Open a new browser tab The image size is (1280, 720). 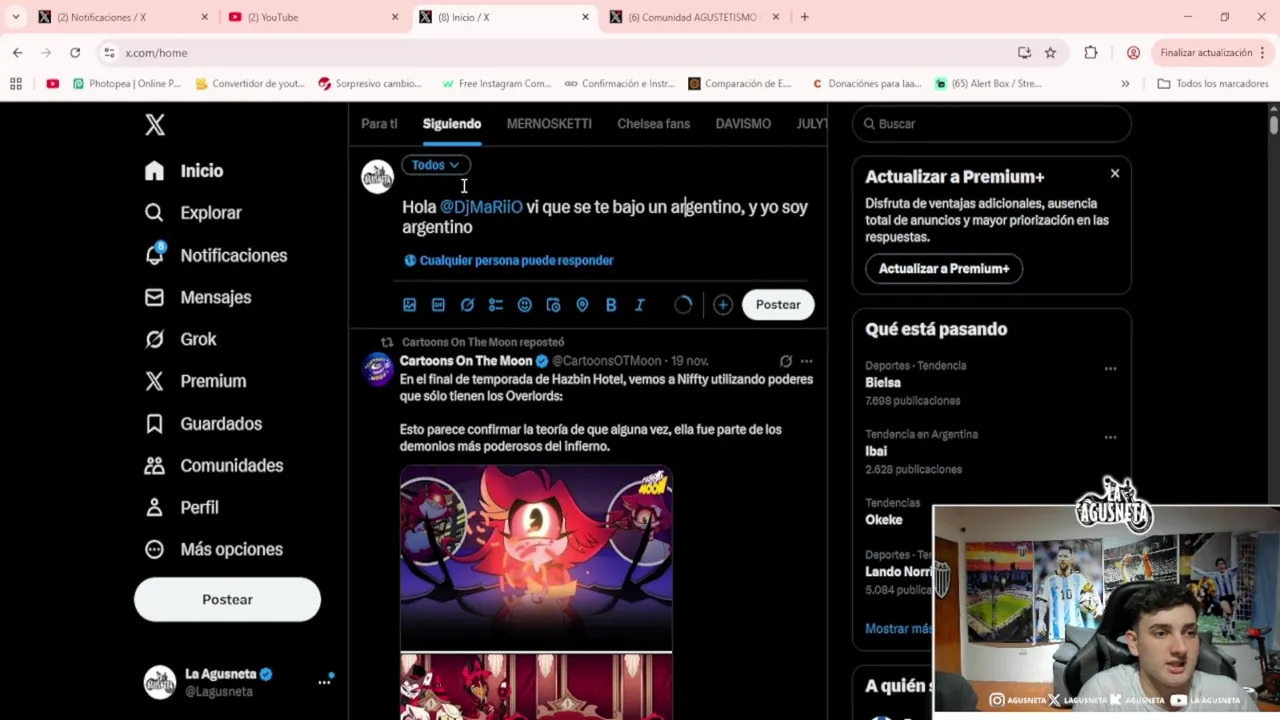(804, 17)
